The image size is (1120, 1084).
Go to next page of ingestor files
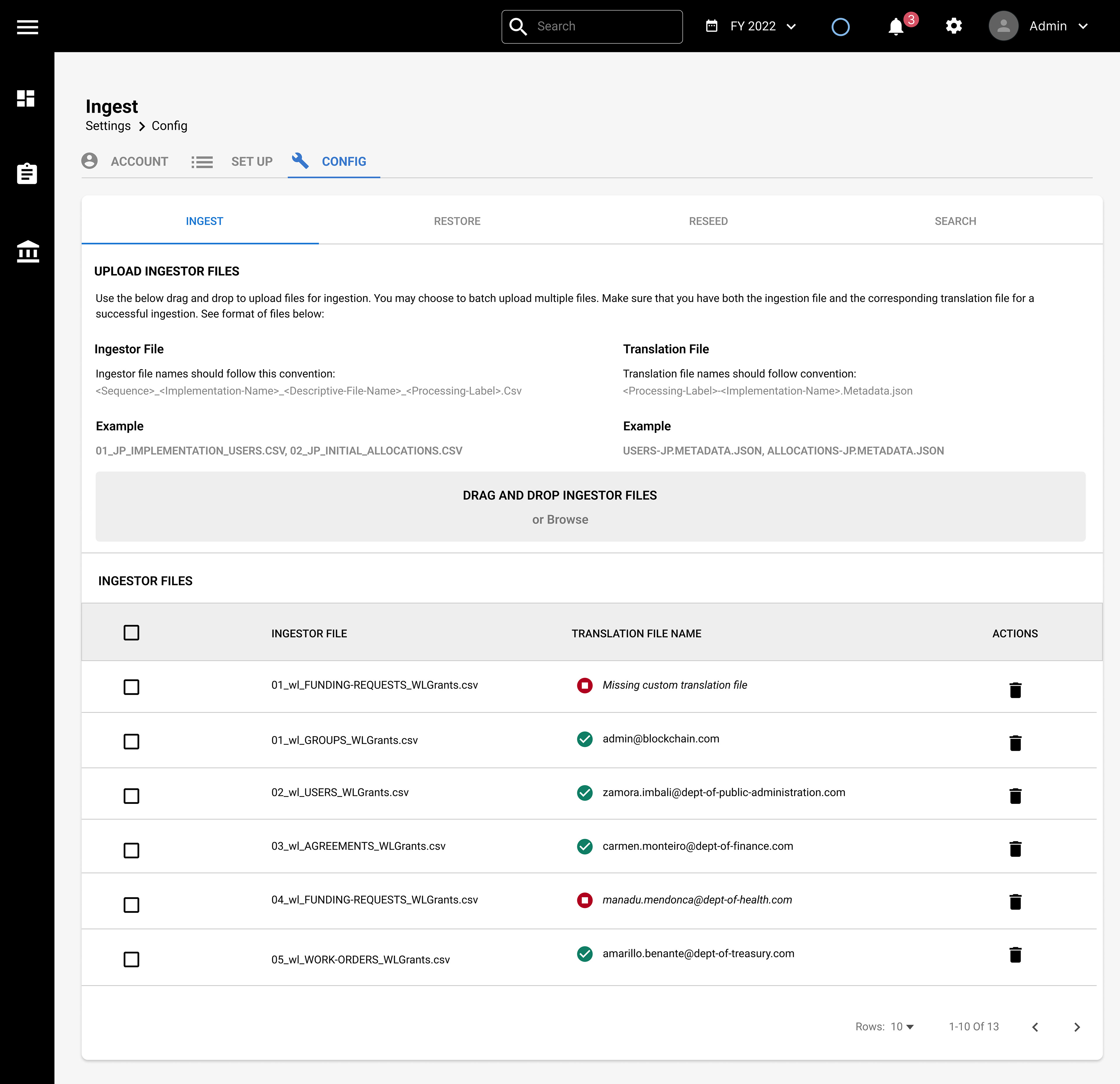[x=1077, y=1027]
